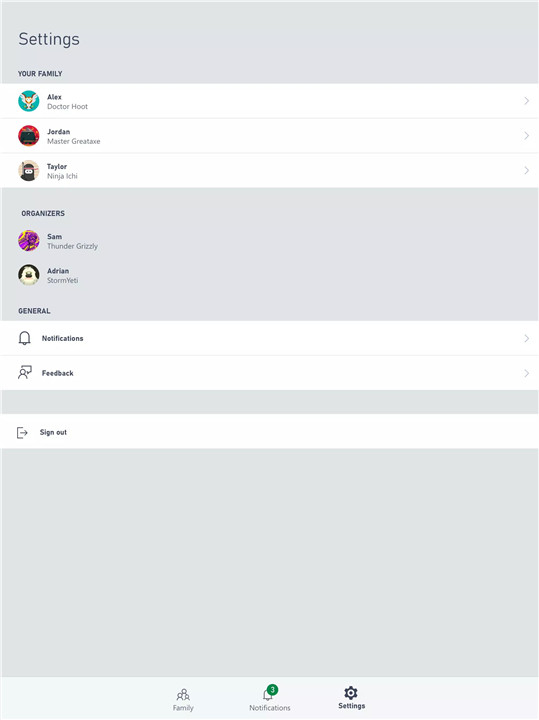Open the Feedback label in General
Image resolution: width=539 pixels, height=720 pixels.
(57, 373)
